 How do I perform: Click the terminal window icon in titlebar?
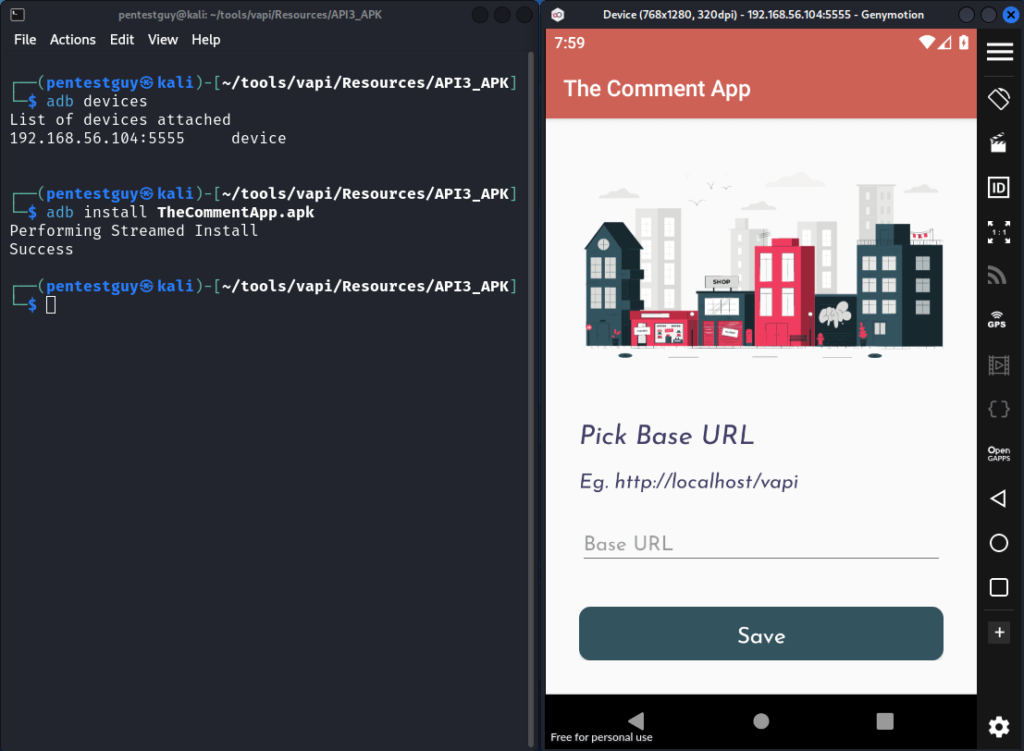click(x=18, y=14)
